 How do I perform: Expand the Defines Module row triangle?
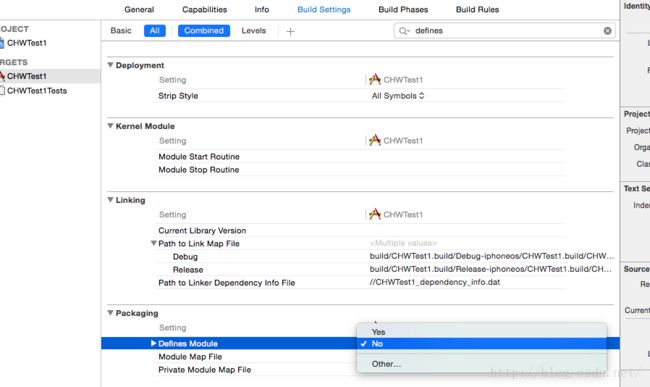(x=153, y=343)
